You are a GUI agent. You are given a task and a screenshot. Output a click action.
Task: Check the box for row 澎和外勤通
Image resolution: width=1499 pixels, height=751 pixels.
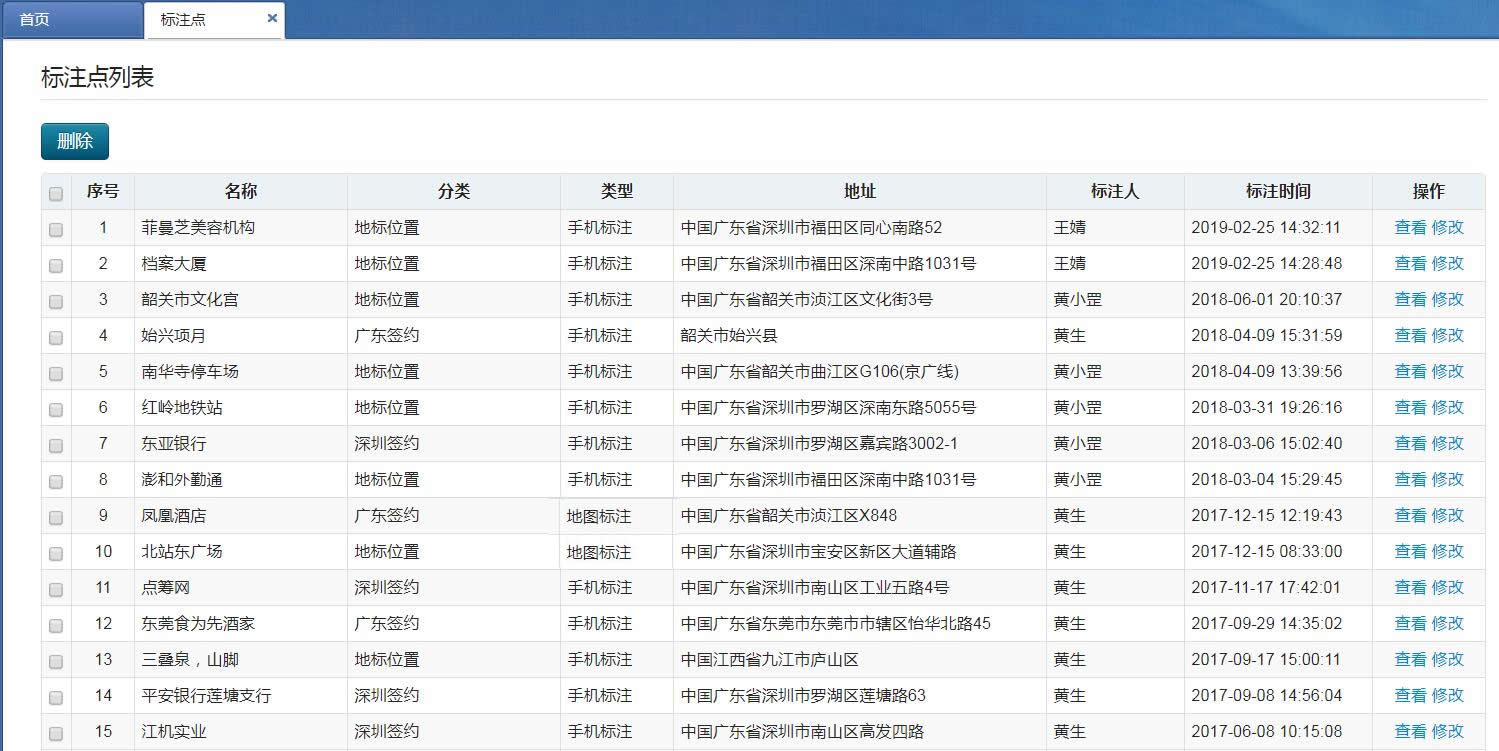56,481
